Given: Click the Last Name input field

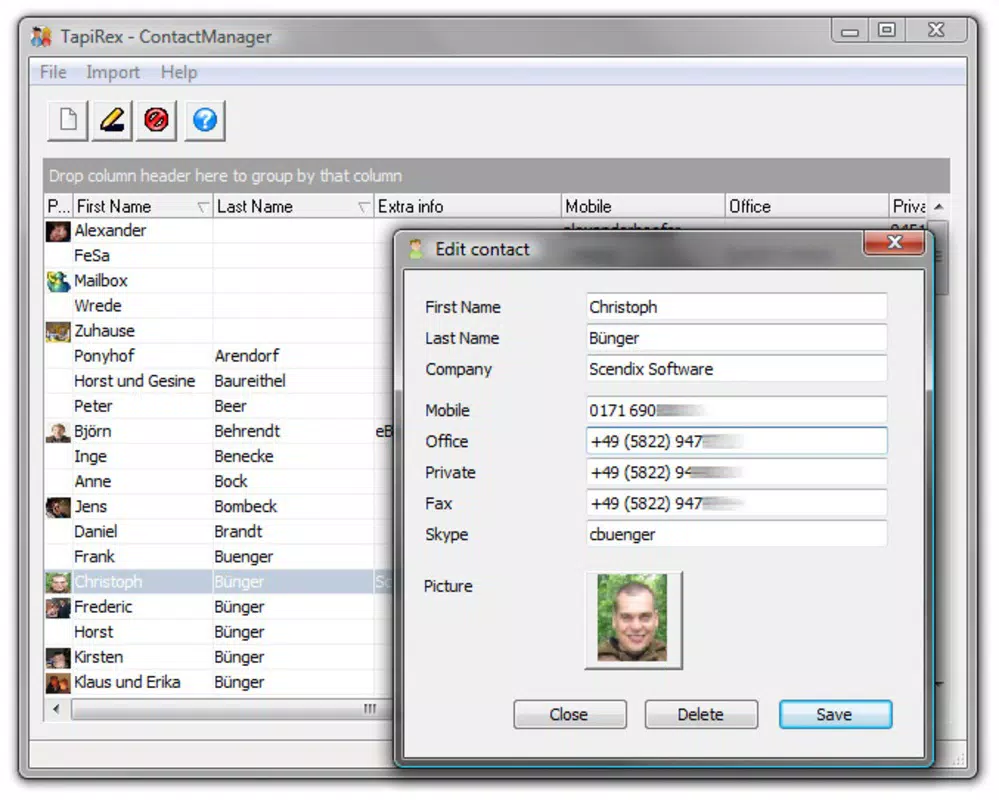Looking at the screenshot, I should [736, 338].
